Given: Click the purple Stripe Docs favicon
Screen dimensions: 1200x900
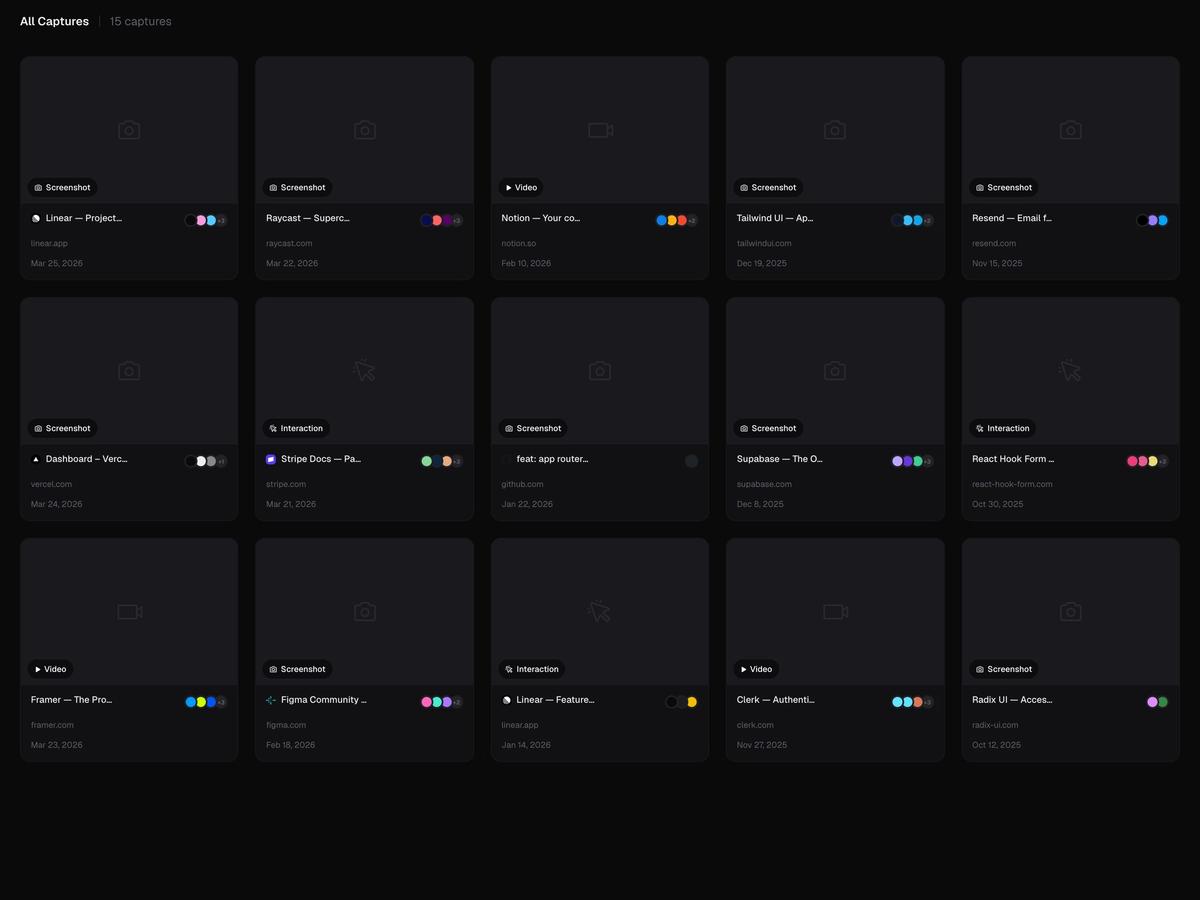Looking at the screenshot, I should coord(271,459).
